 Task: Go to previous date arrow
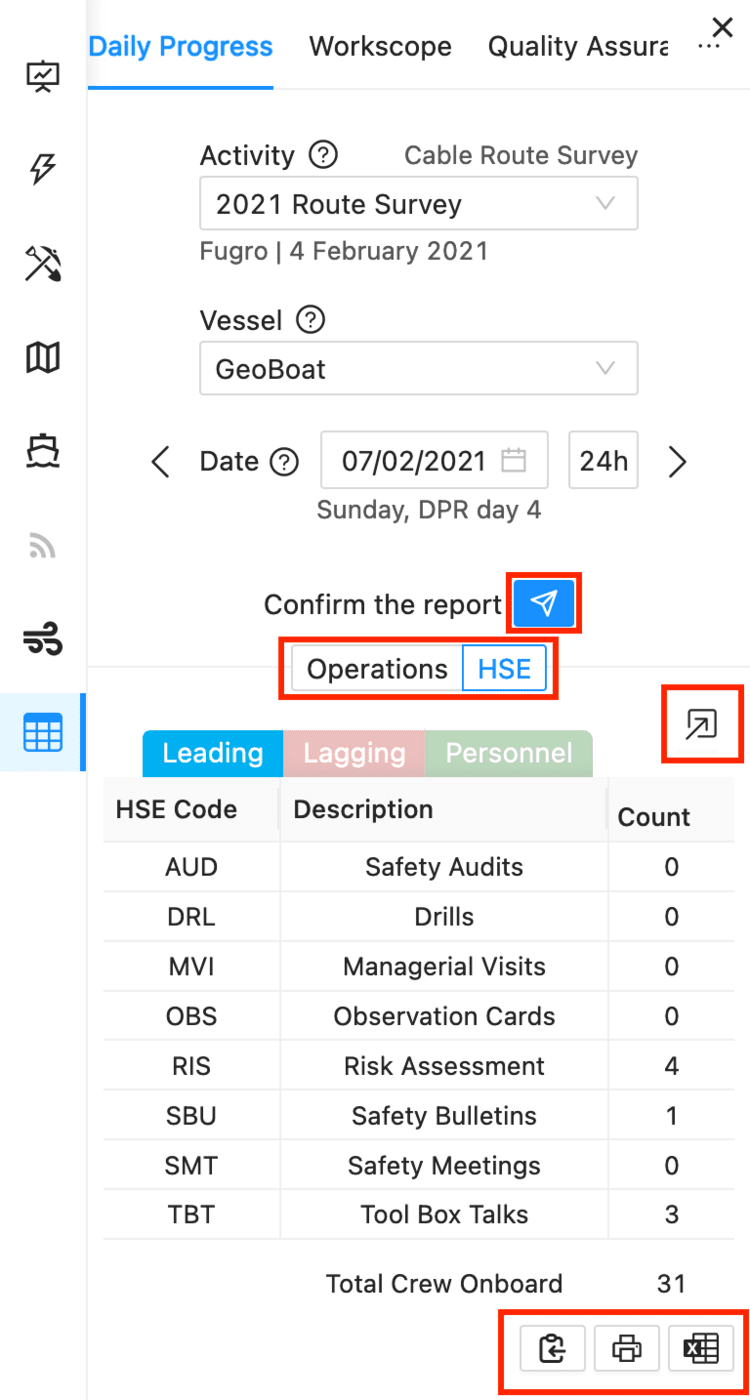160,462
